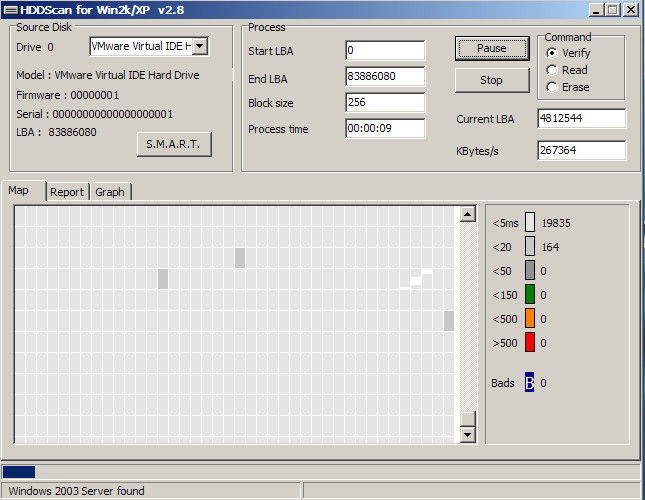
Task: Click the <5ms white legend swatch
Action: click(530, 222)
